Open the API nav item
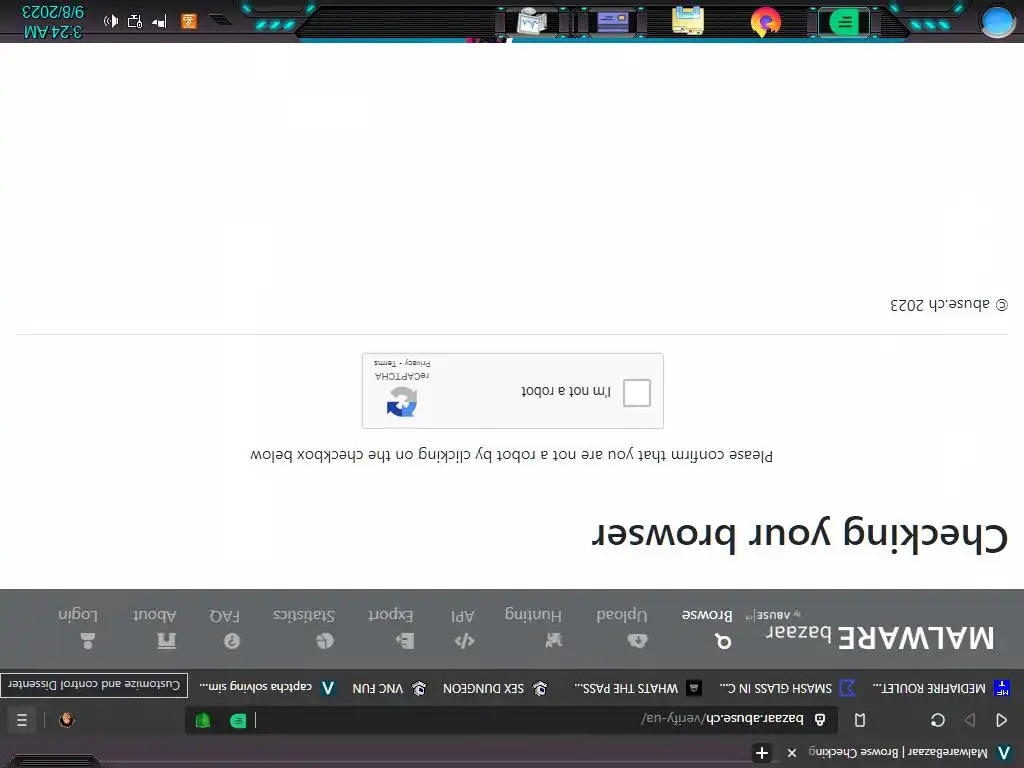This screenshot has width=1024, height=768. coord(462,615)
